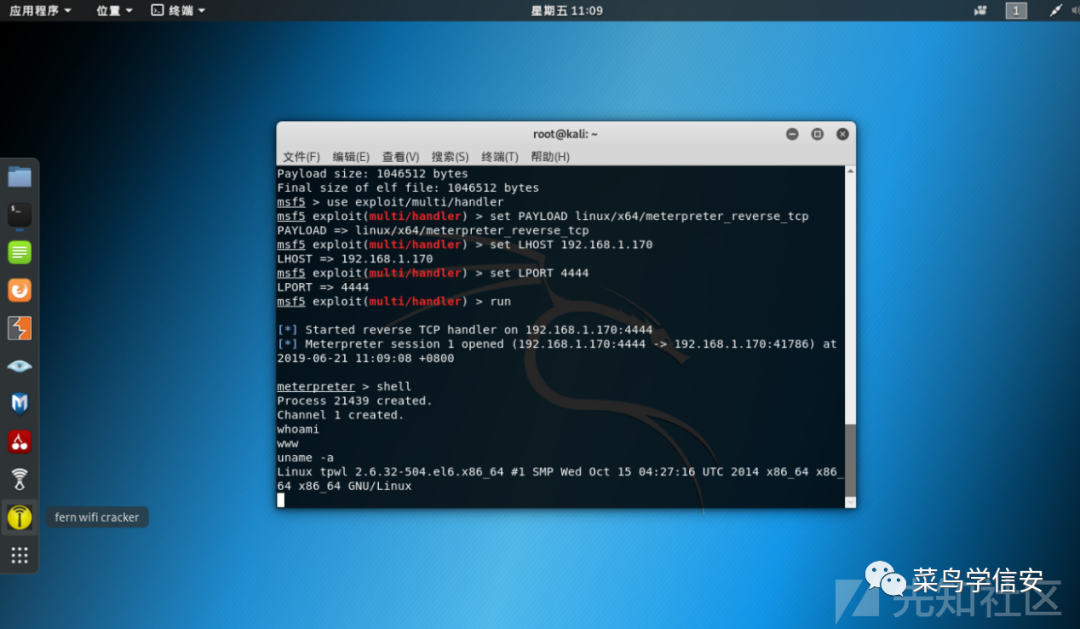Open the green text editor dock icon
The image size is (1080, 629).
click(x=19, y=252)
